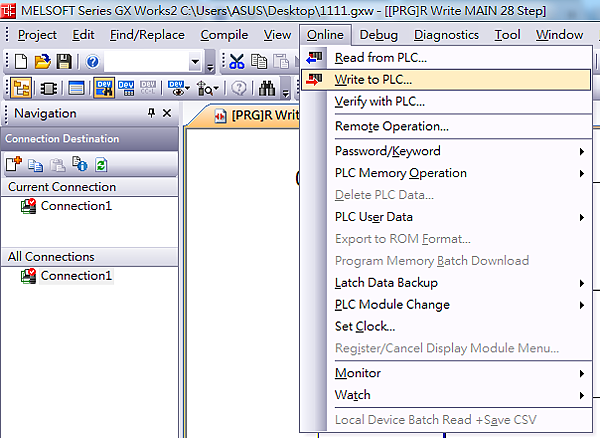Expand the Password/Keyword submenu
Viewport: 600px width, 438px height.
point(446,151)
